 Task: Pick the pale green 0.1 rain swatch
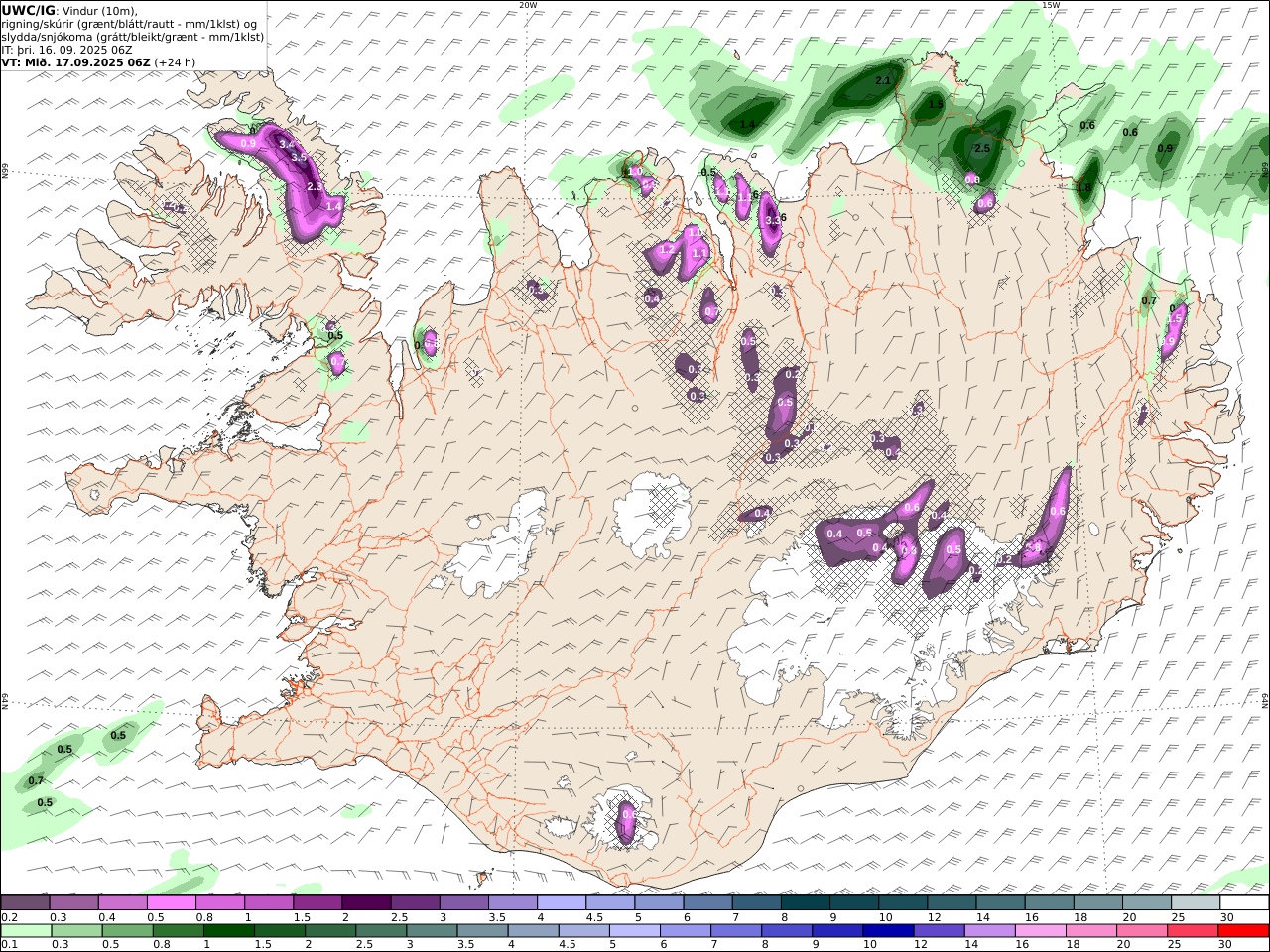[x=26, y=931]
